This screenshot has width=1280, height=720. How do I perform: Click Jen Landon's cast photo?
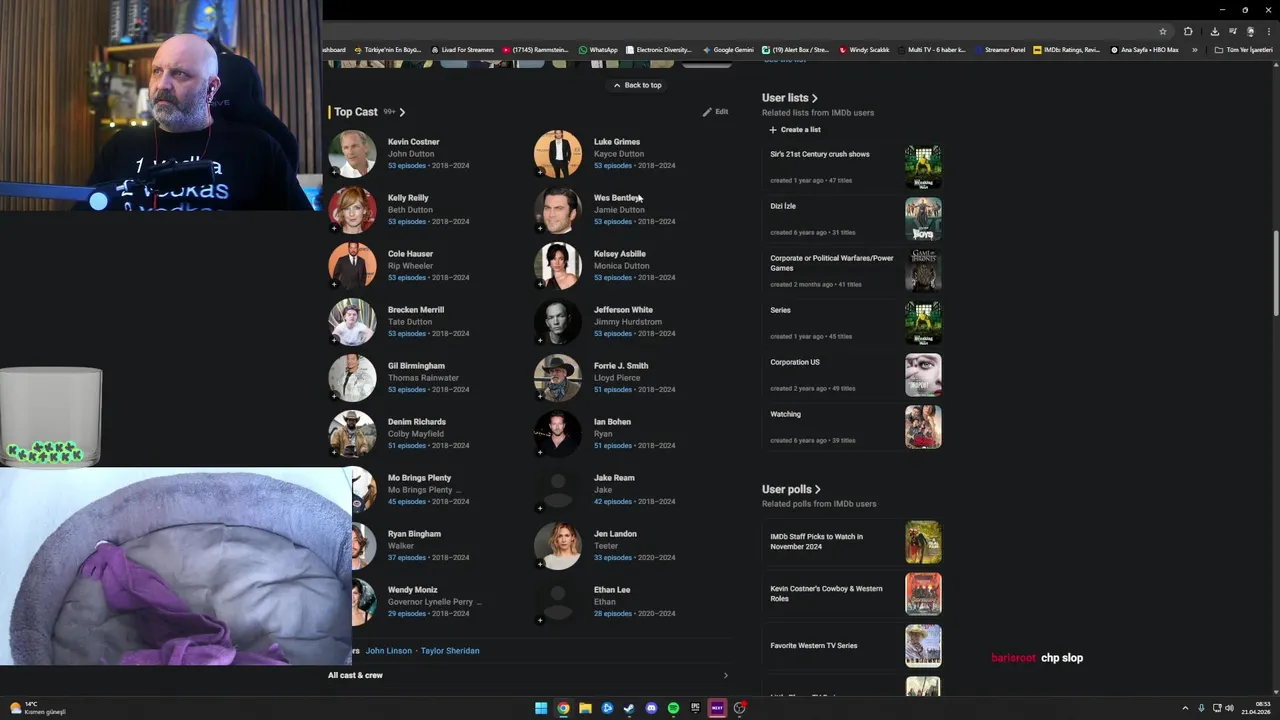[x=558, y=546]
